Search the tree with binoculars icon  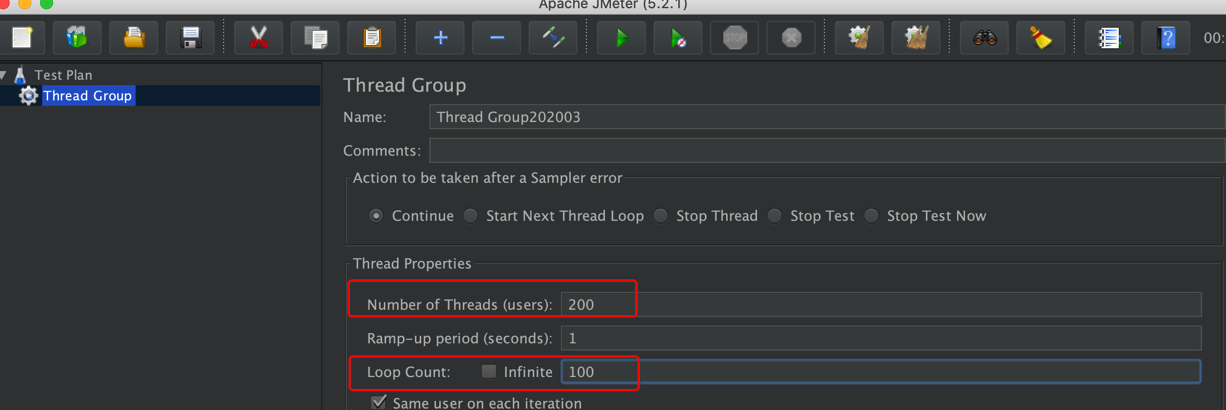(985, 38)
